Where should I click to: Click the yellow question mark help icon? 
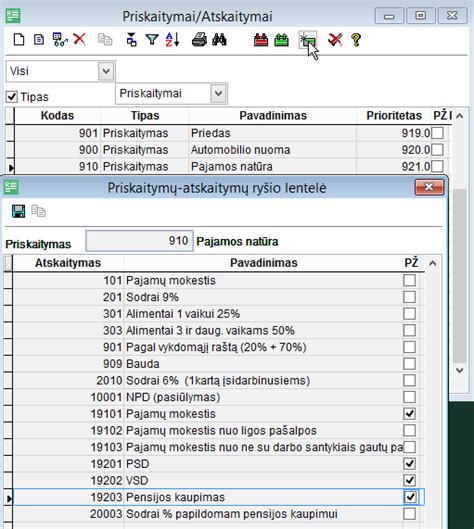pos(356,40)
